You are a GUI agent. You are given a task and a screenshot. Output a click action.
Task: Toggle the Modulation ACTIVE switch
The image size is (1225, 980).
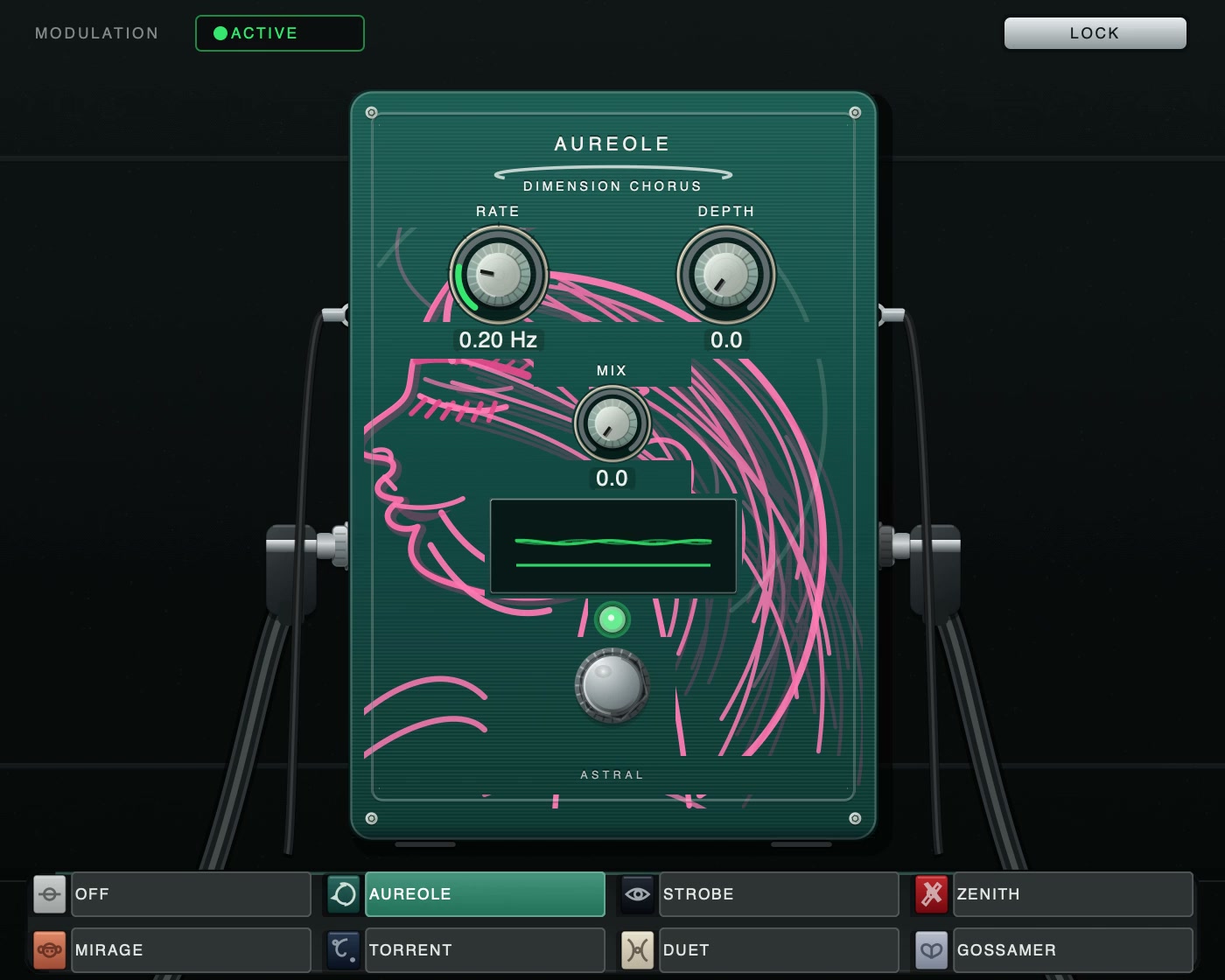[x=280, y=33]
